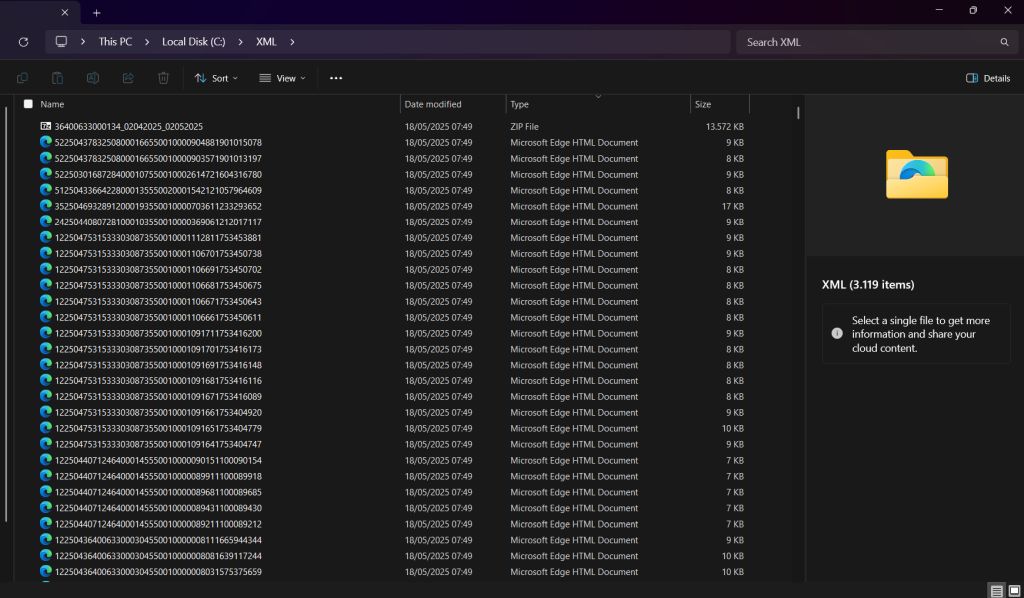
Task: Add a new tab with the plus button
Action: [97, 12]
